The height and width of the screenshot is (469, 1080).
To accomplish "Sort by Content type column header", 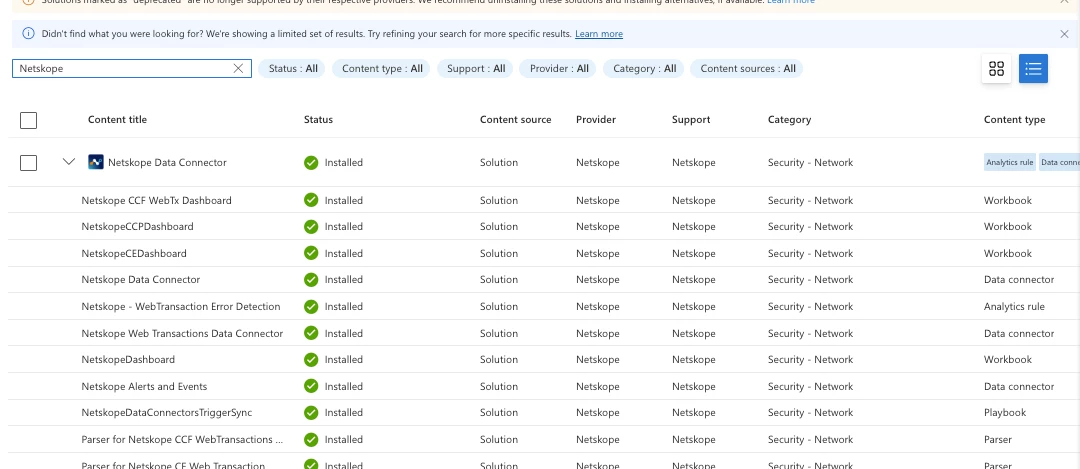I will tap(1014, 120).
